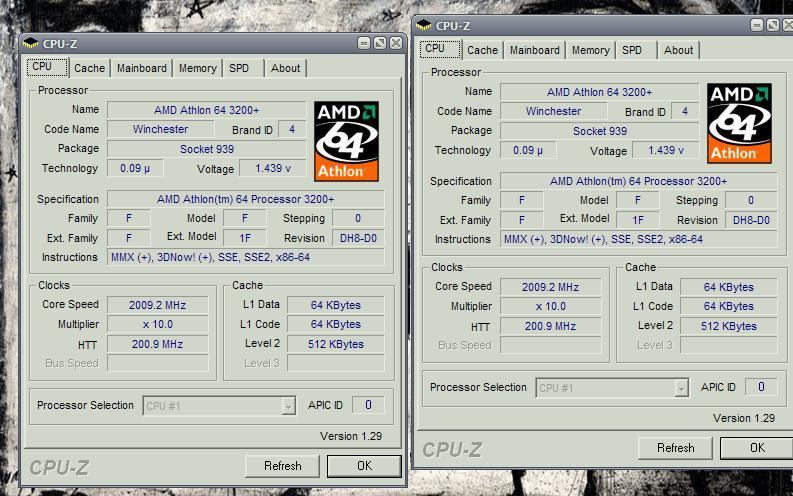Image resolution: width=793 pixels, height=496 pixels.
Task: Maximize the right CPU-Z window
Action: click(x=773, y=25)
